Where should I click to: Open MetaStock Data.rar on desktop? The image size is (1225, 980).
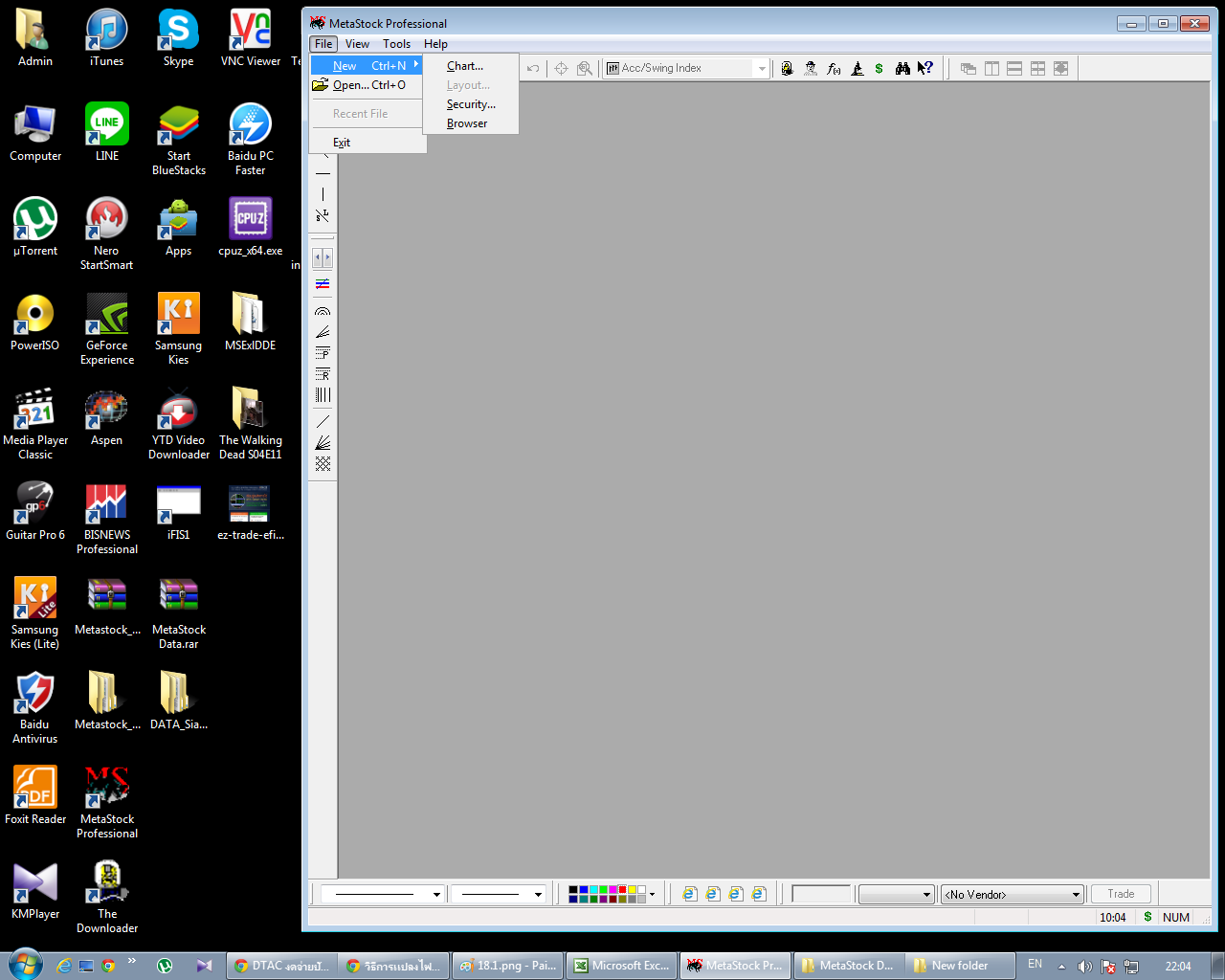coord(179,613)
